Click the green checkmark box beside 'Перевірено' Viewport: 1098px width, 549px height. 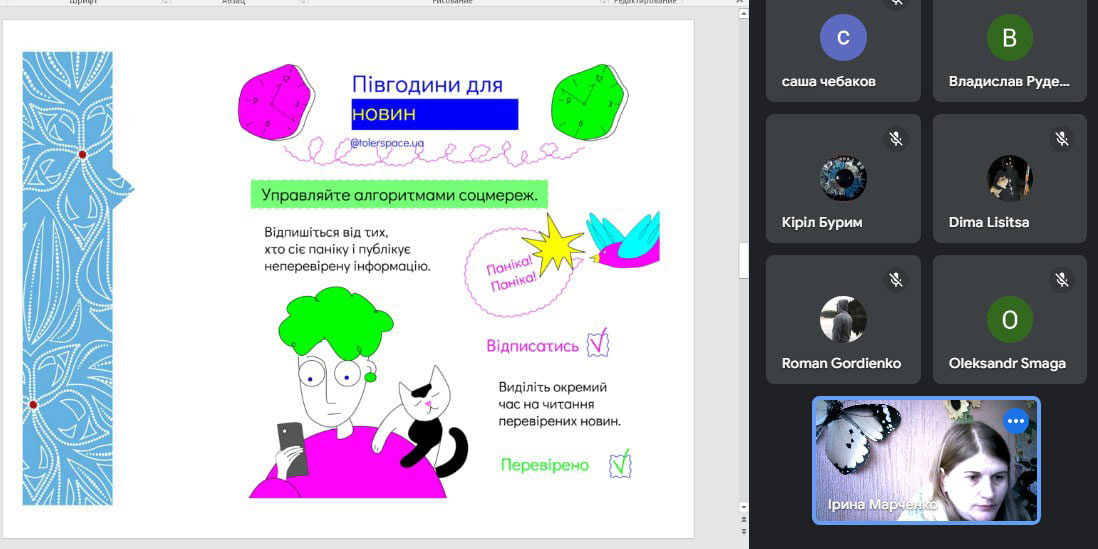coord(620,463)
